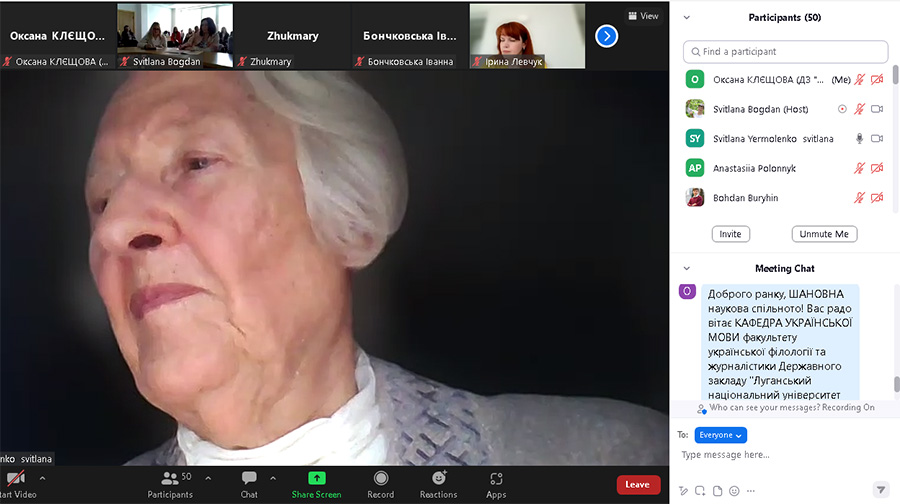Select Svitlana Bogdan video thumbnail
Viewport: 900px width, 504px height.
[x=175, y=36]
